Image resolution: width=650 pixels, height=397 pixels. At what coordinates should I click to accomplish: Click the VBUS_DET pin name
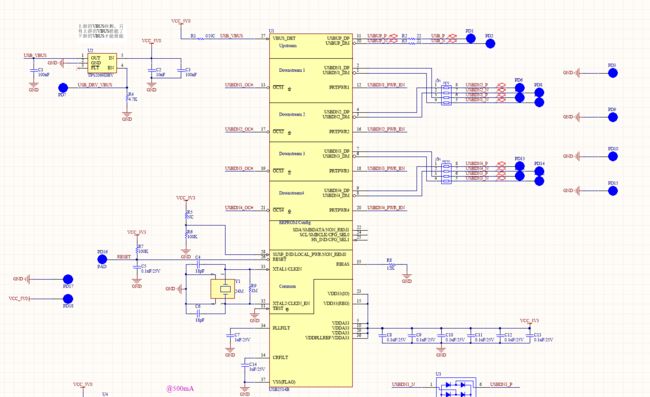(x=284, y=38)
